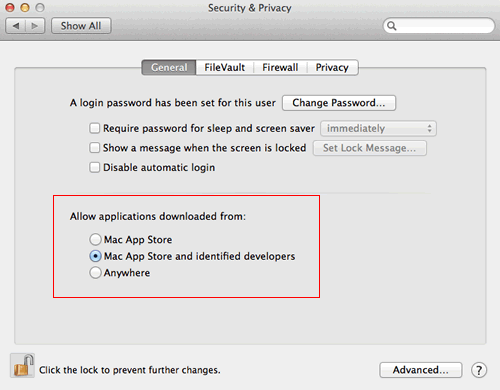
Task: Click the yellow minimize window button
Action: click(25, 7)
